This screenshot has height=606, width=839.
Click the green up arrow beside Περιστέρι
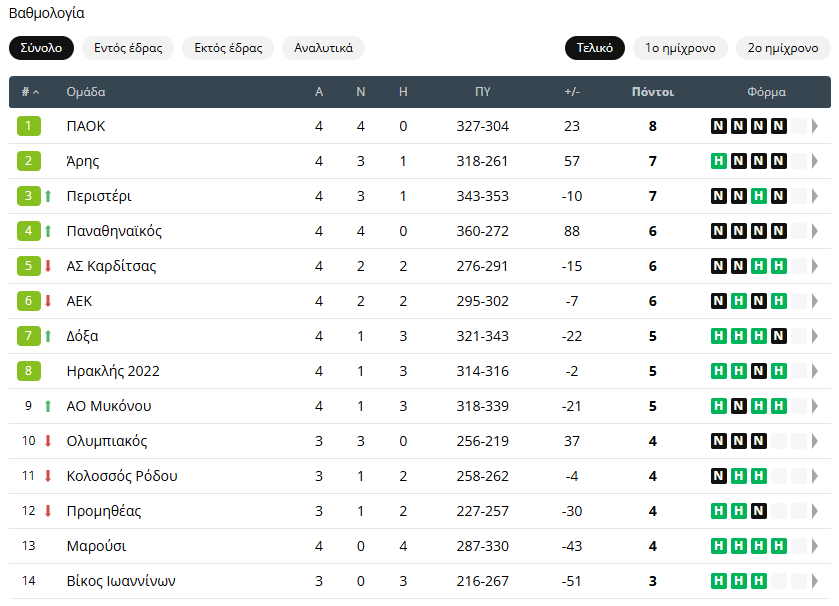click(x=48, y=196)
